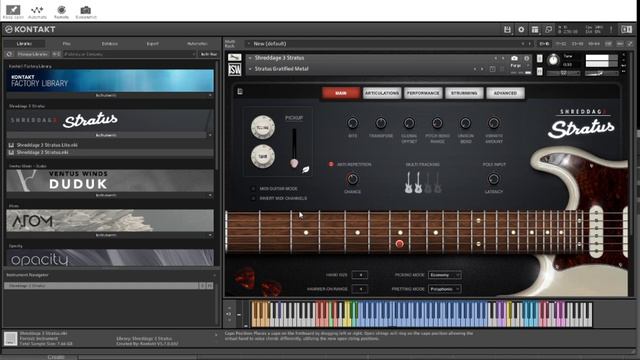The width and height of the screenshot is (640, 360).
Task: Click the Ventus Winds Duduk banner
Action: [x=110, y=181]
